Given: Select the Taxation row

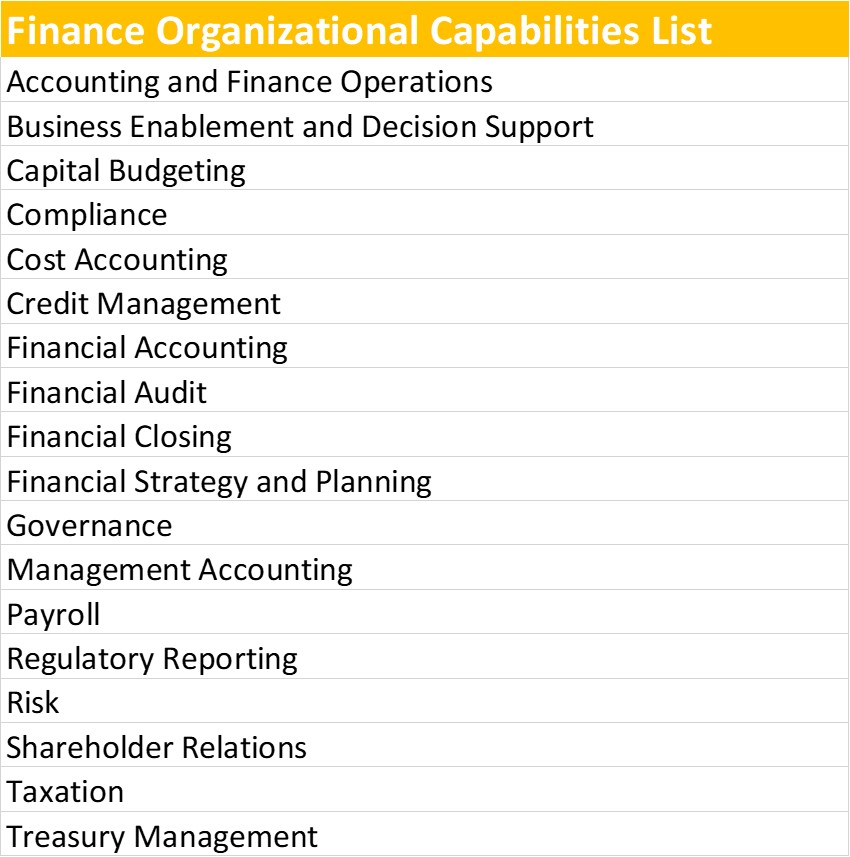Looking at the screenshot, I should [66, 791].
